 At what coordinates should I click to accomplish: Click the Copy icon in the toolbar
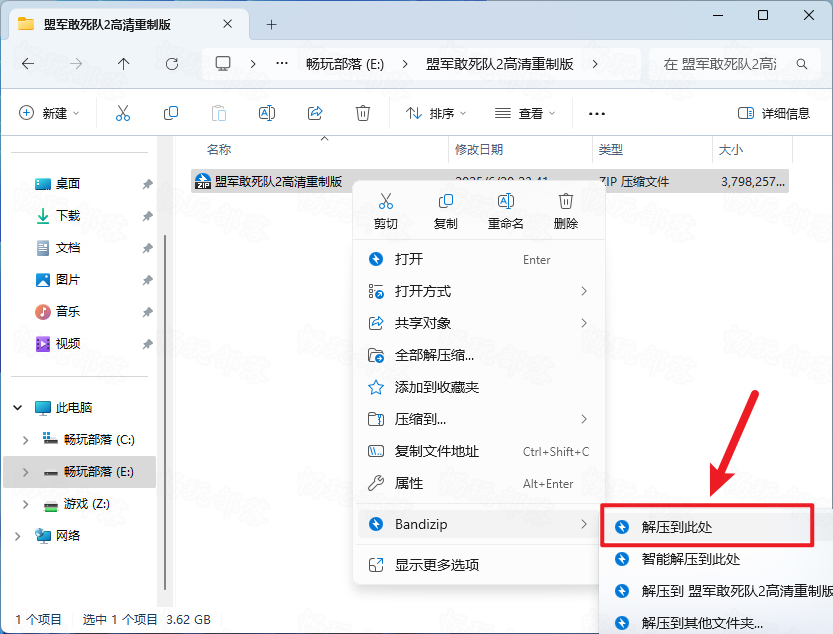pos(171,113)
